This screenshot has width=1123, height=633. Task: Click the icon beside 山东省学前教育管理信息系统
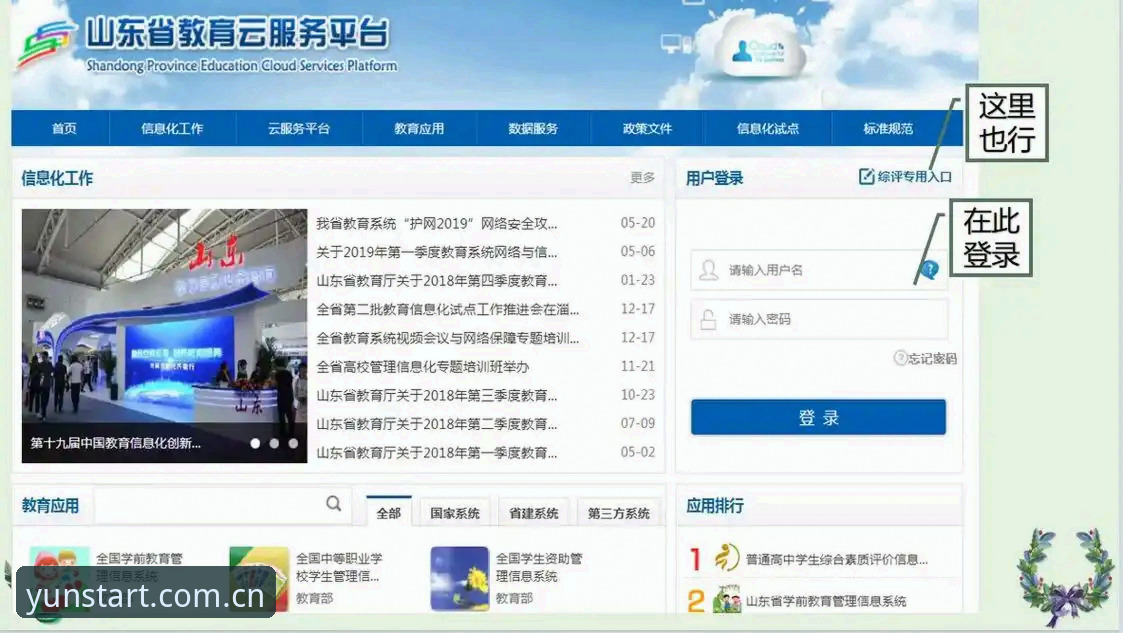tap(727, 600)
